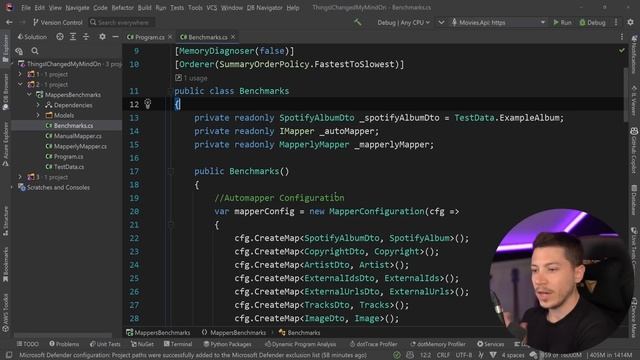Click the Run button

pyautogui.click(x=562, y=22)
